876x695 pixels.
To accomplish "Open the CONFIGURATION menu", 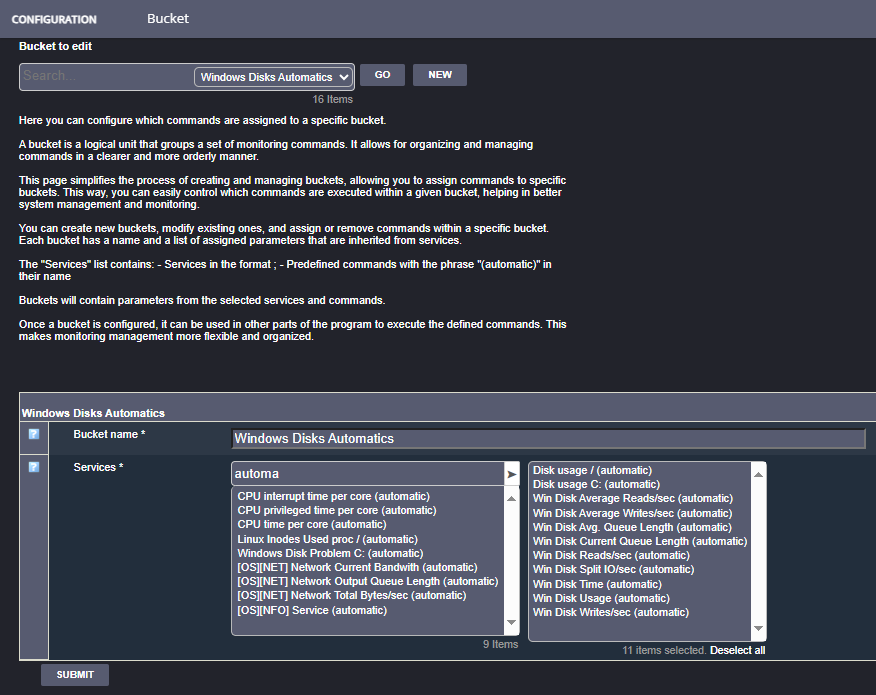I will click(54, 19).
